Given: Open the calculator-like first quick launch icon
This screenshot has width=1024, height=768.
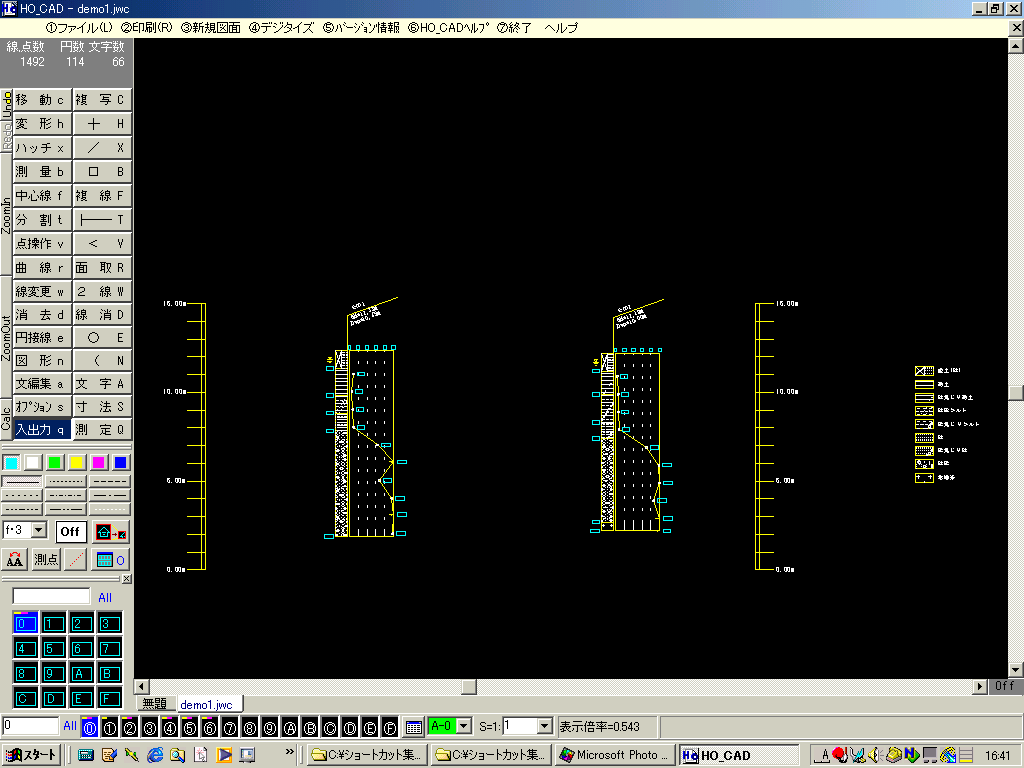Looking at the screenshot, I should [x=86, y=755].
